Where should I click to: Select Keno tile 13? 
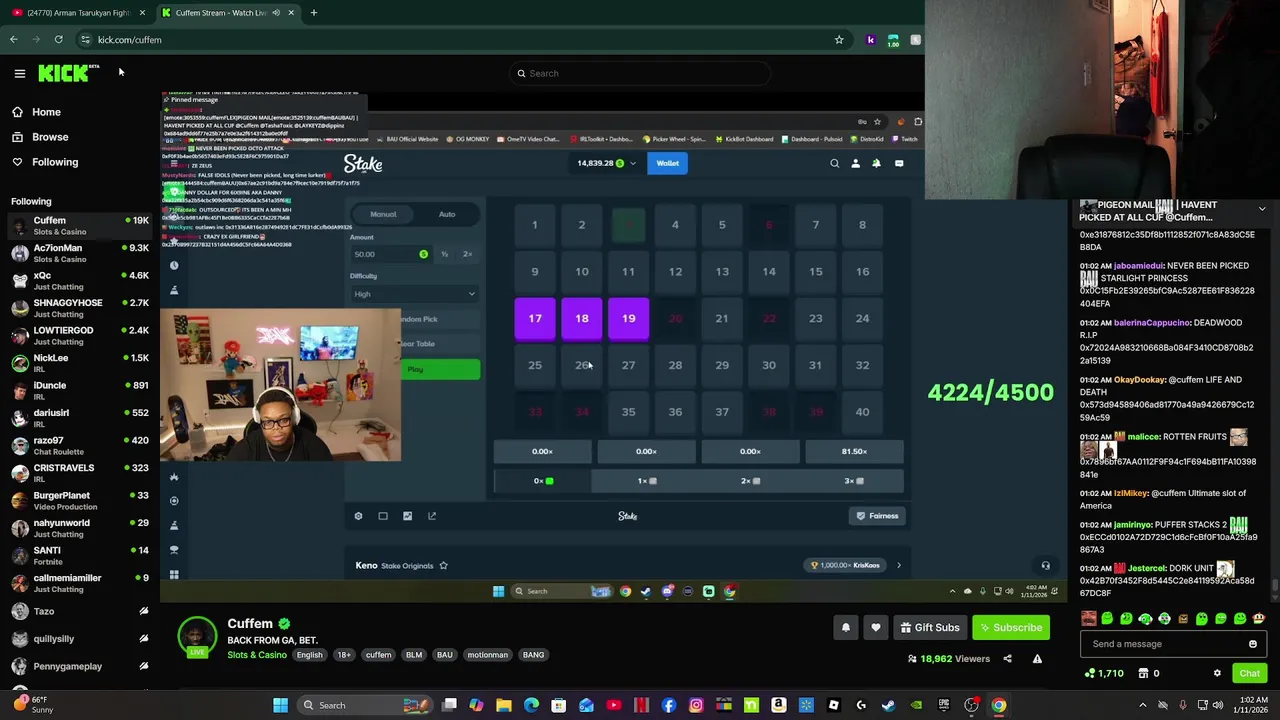tap(722, 271)
